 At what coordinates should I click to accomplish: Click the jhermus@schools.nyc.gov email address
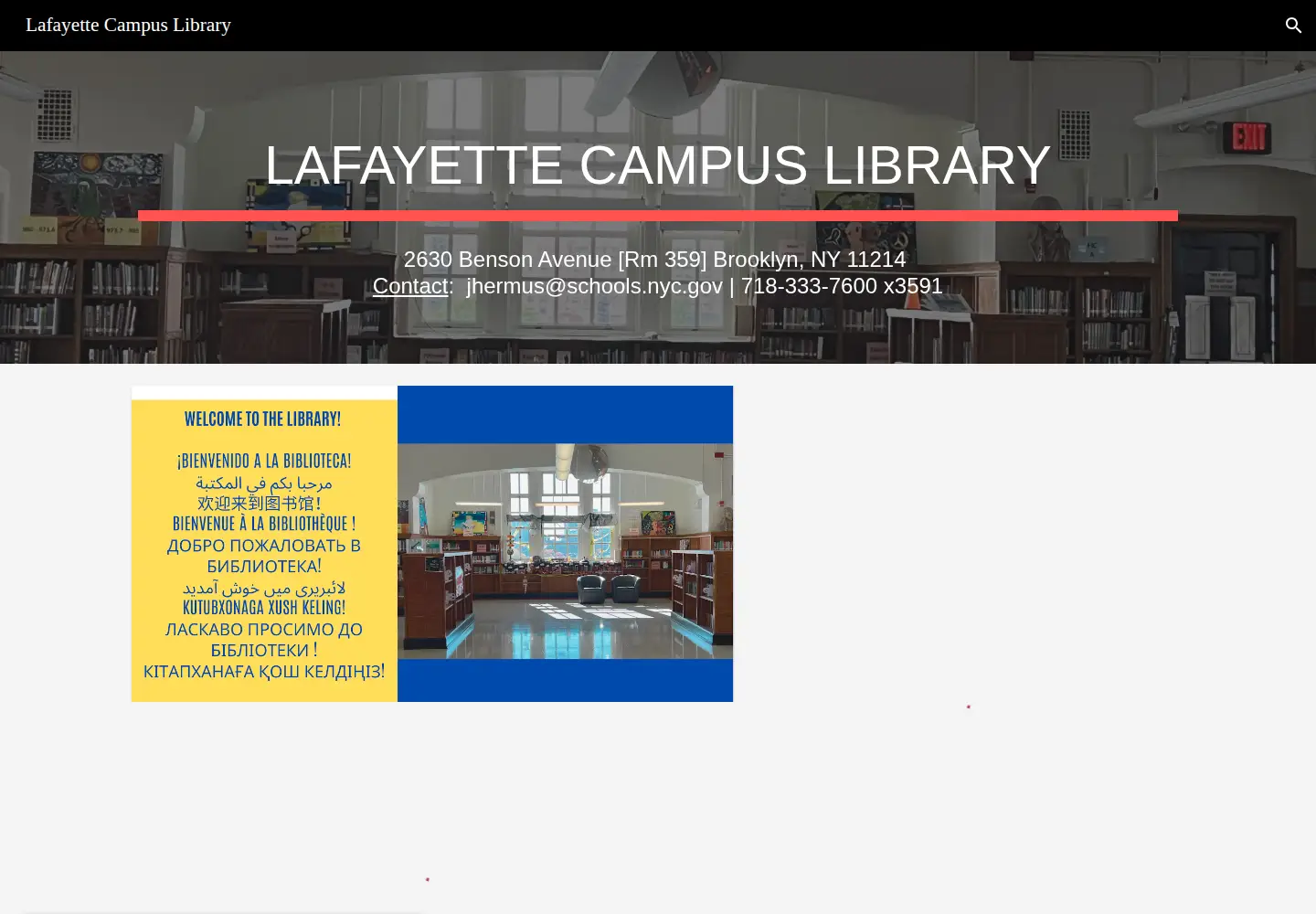tap(594, 286)
